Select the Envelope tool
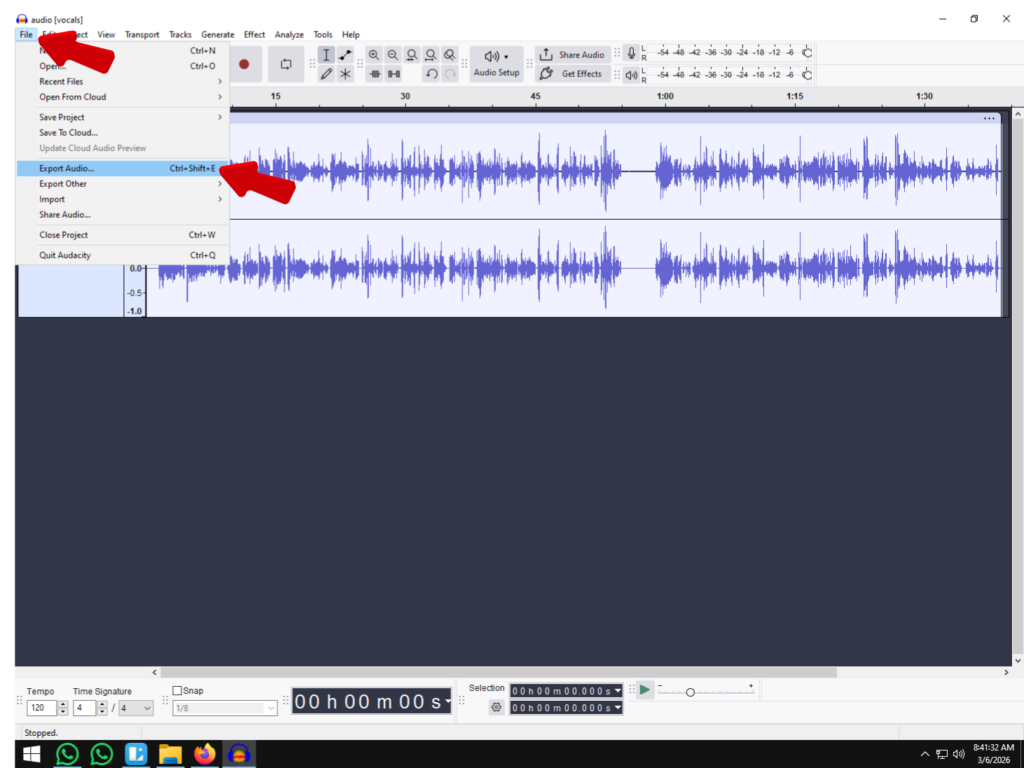 point(345,55)
